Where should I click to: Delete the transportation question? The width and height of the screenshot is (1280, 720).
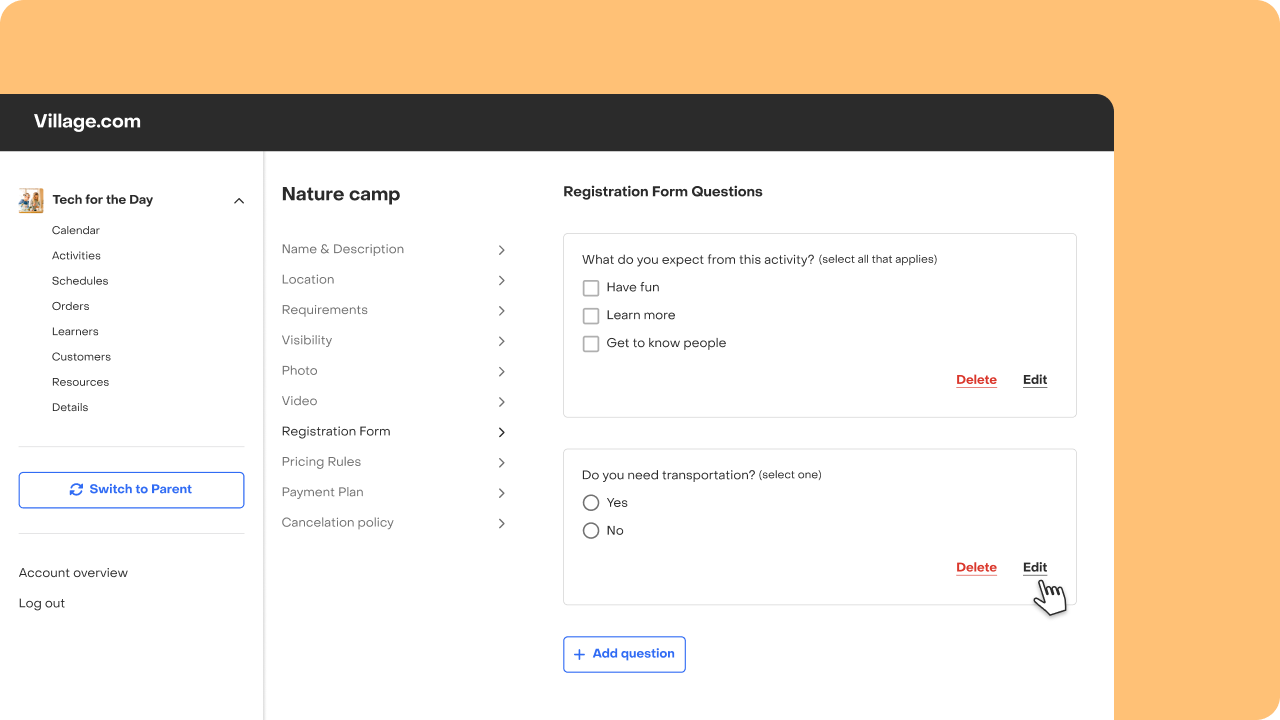coord(976,568)
